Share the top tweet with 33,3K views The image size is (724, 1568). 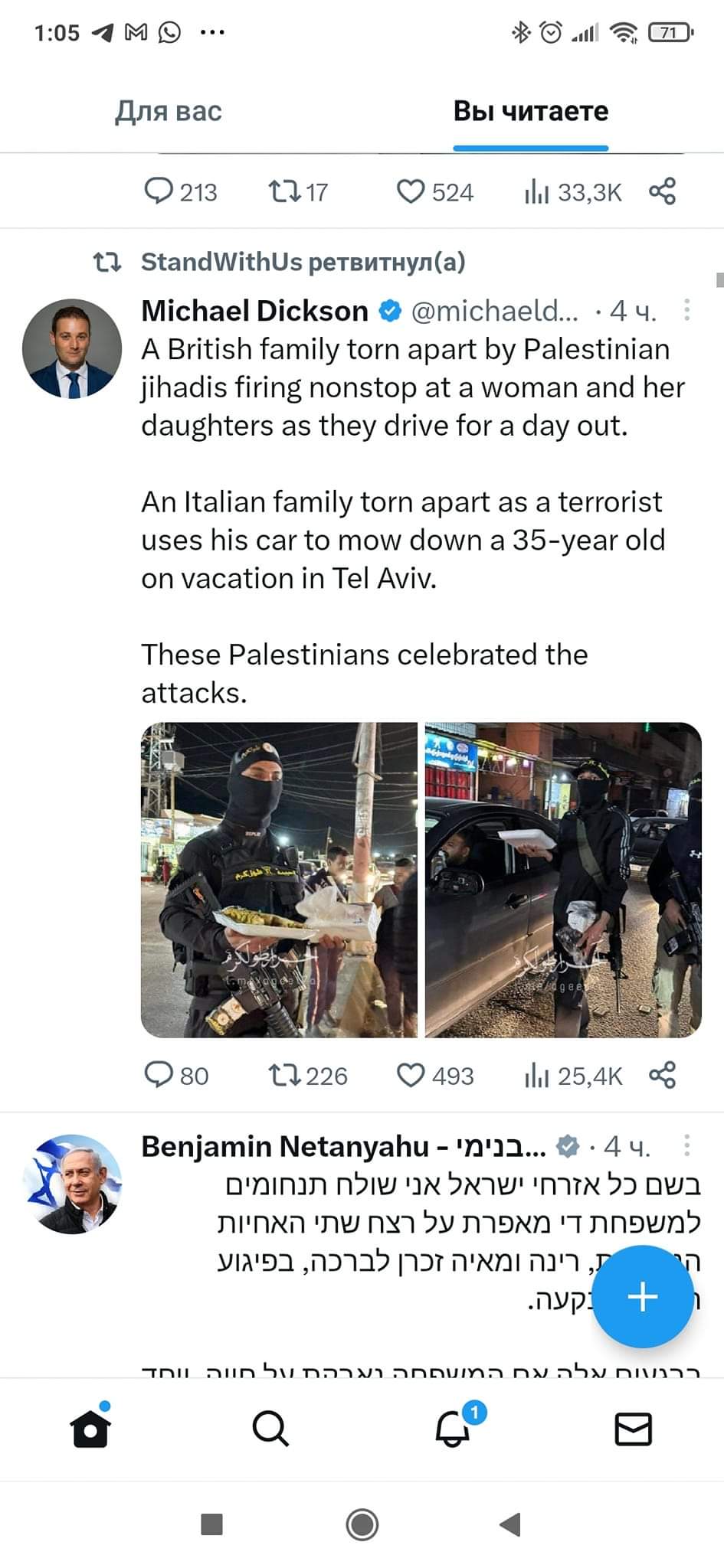(x=662, y=191)
